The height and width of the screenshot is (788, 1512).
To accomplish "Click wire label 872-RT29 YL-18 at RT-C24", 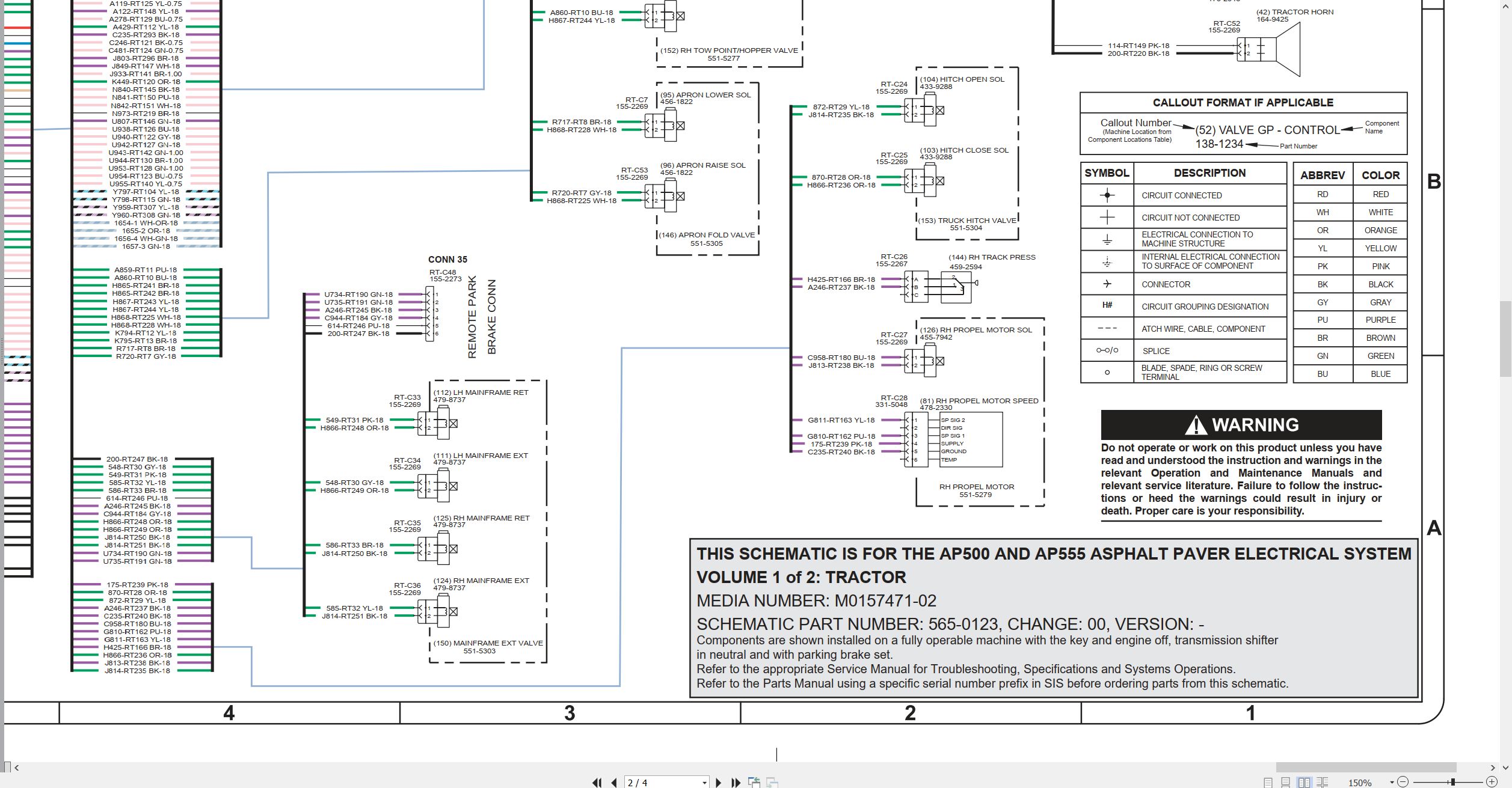I will pyautogui.click(x=841, y=107).
